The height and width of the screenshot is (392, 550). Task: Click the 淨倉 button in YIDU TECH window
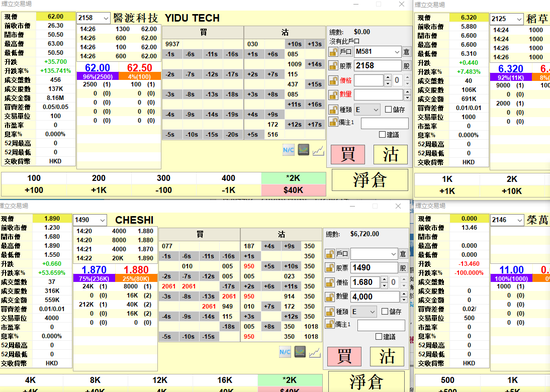pyautogui.click(x=370, y=180)
